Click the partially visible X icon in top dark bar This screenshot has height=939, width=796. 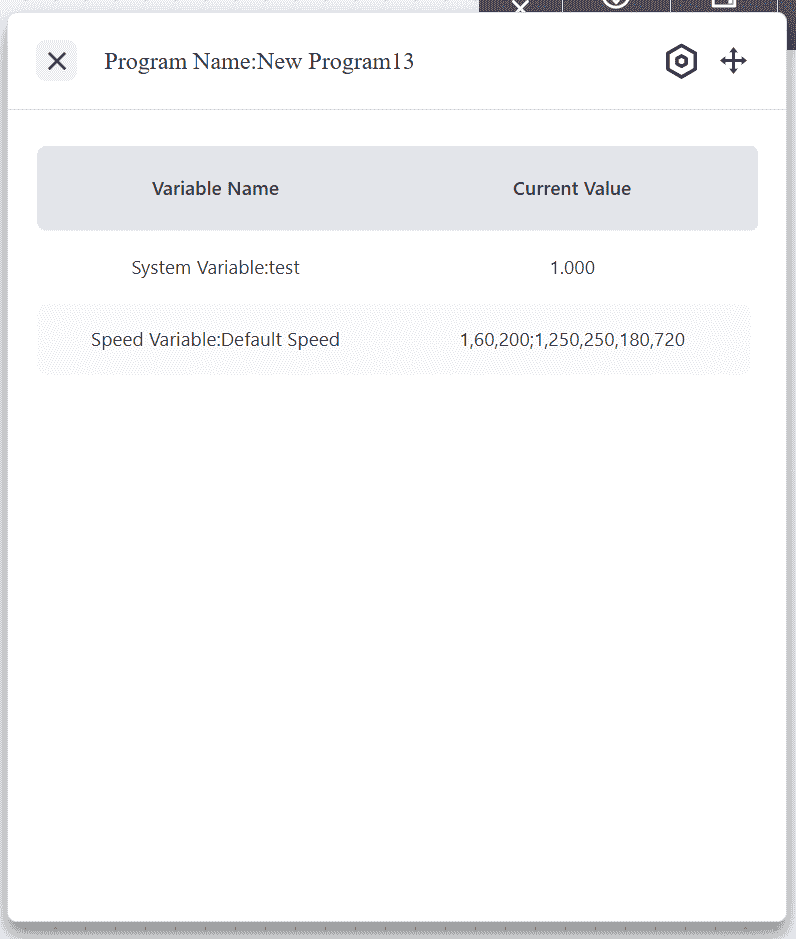[x=520, y=5]
